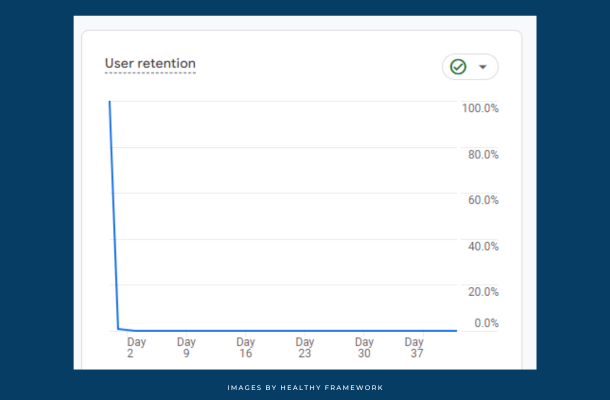Click the 100.0% y-axis label
This screenshot has height=400, width=610.
(480, 108)
